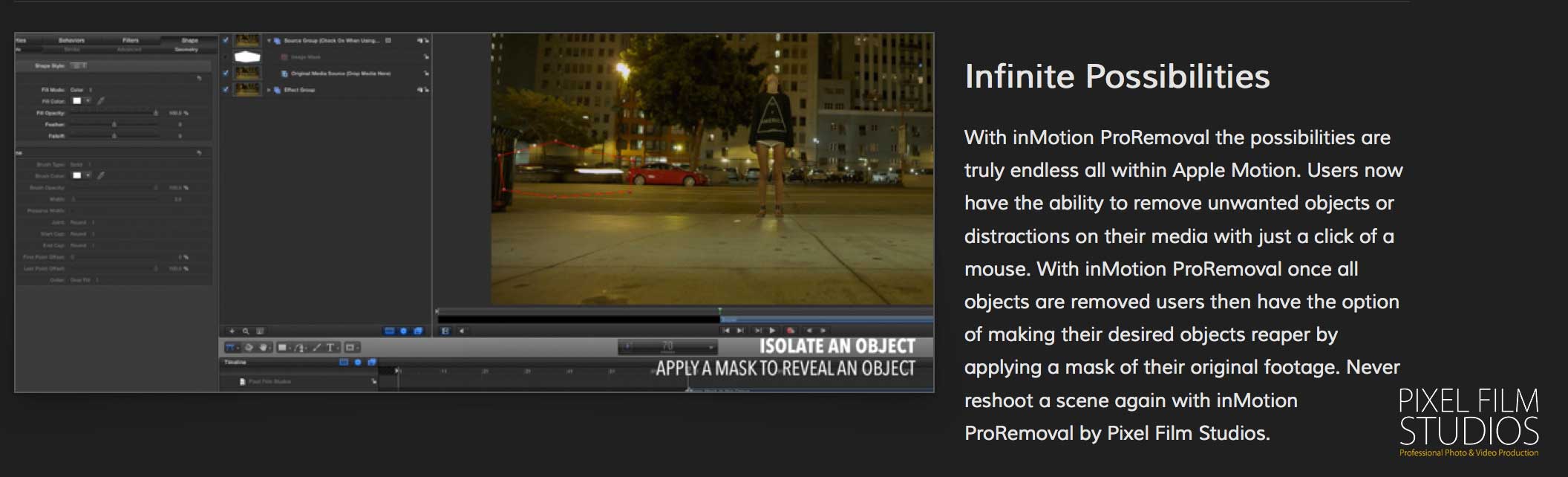Expand the Effect Group disclosure triangle
The image size is (1568, 477).
point(269,90)
